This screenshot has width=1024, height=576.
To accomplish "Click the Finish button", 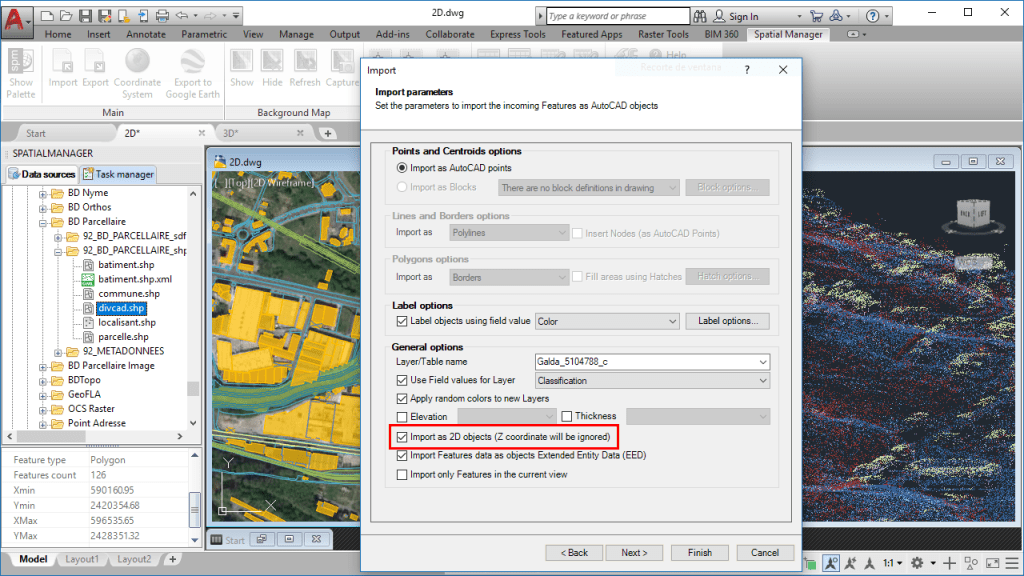I will pyautogui.click(x=699, y=552).
